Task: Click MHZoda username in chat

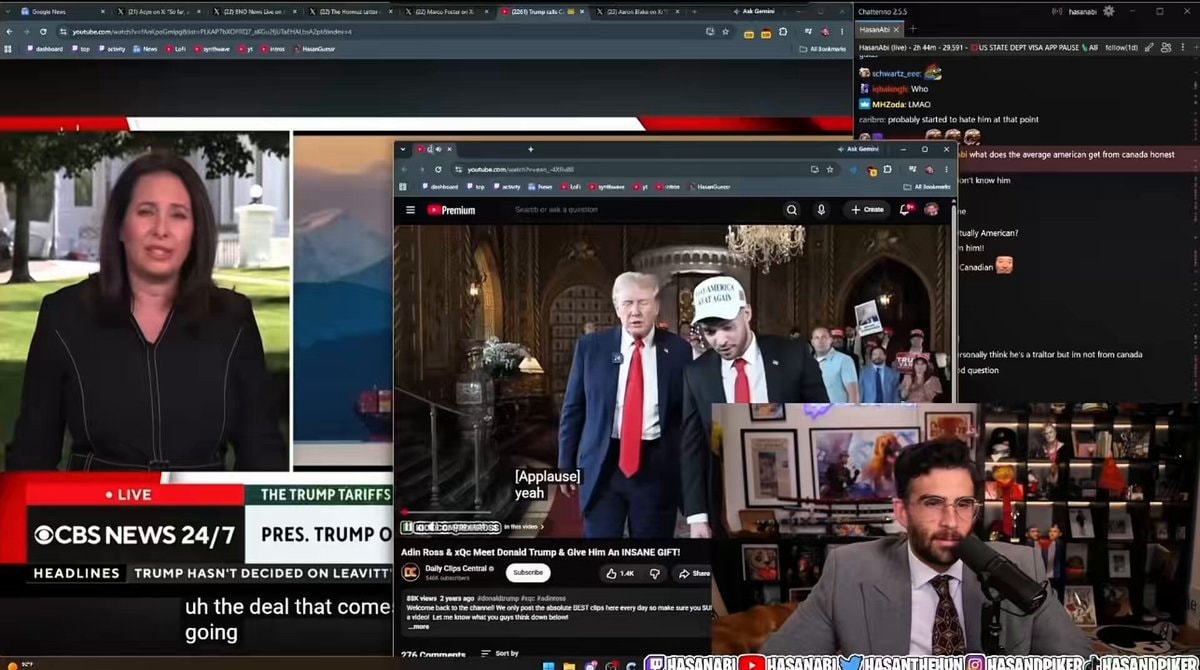Action: (887, 104)
